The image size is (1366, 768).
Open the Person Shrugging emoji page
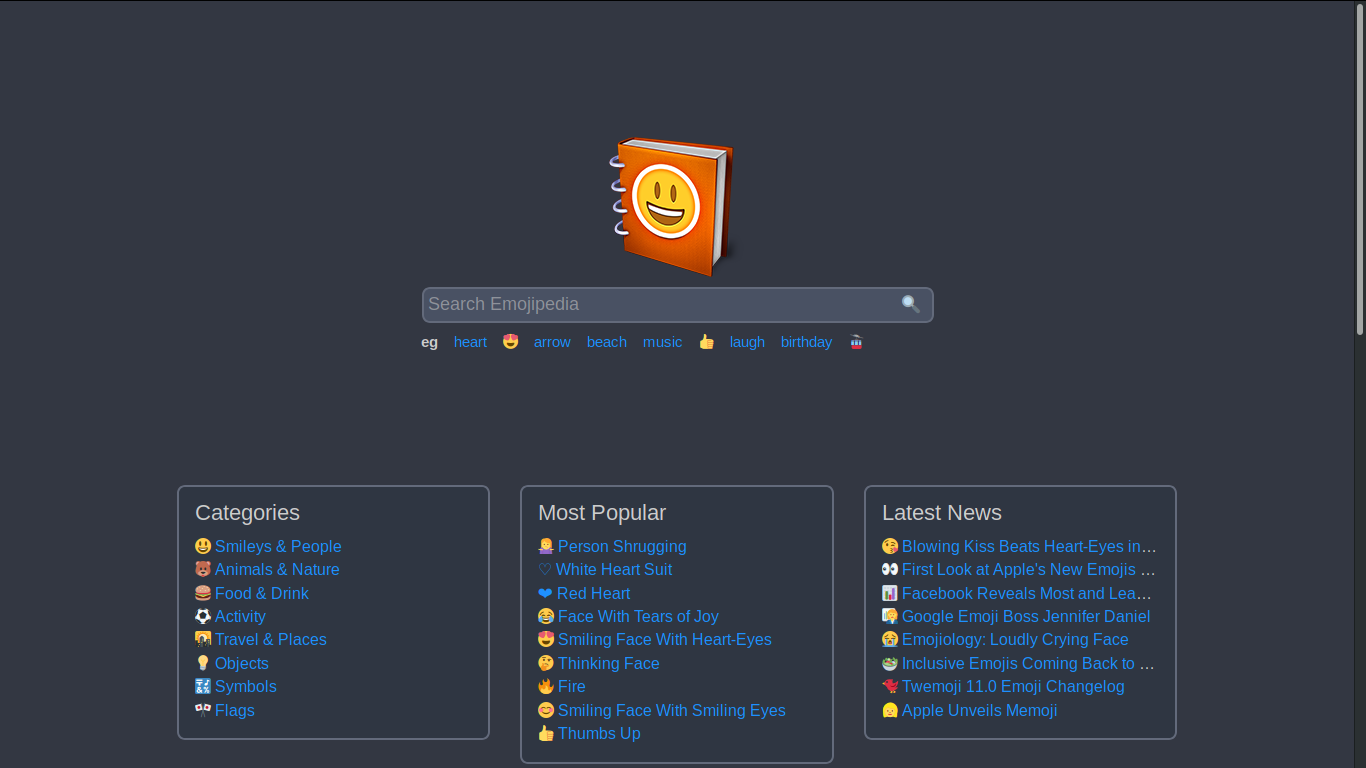(622, 546)
